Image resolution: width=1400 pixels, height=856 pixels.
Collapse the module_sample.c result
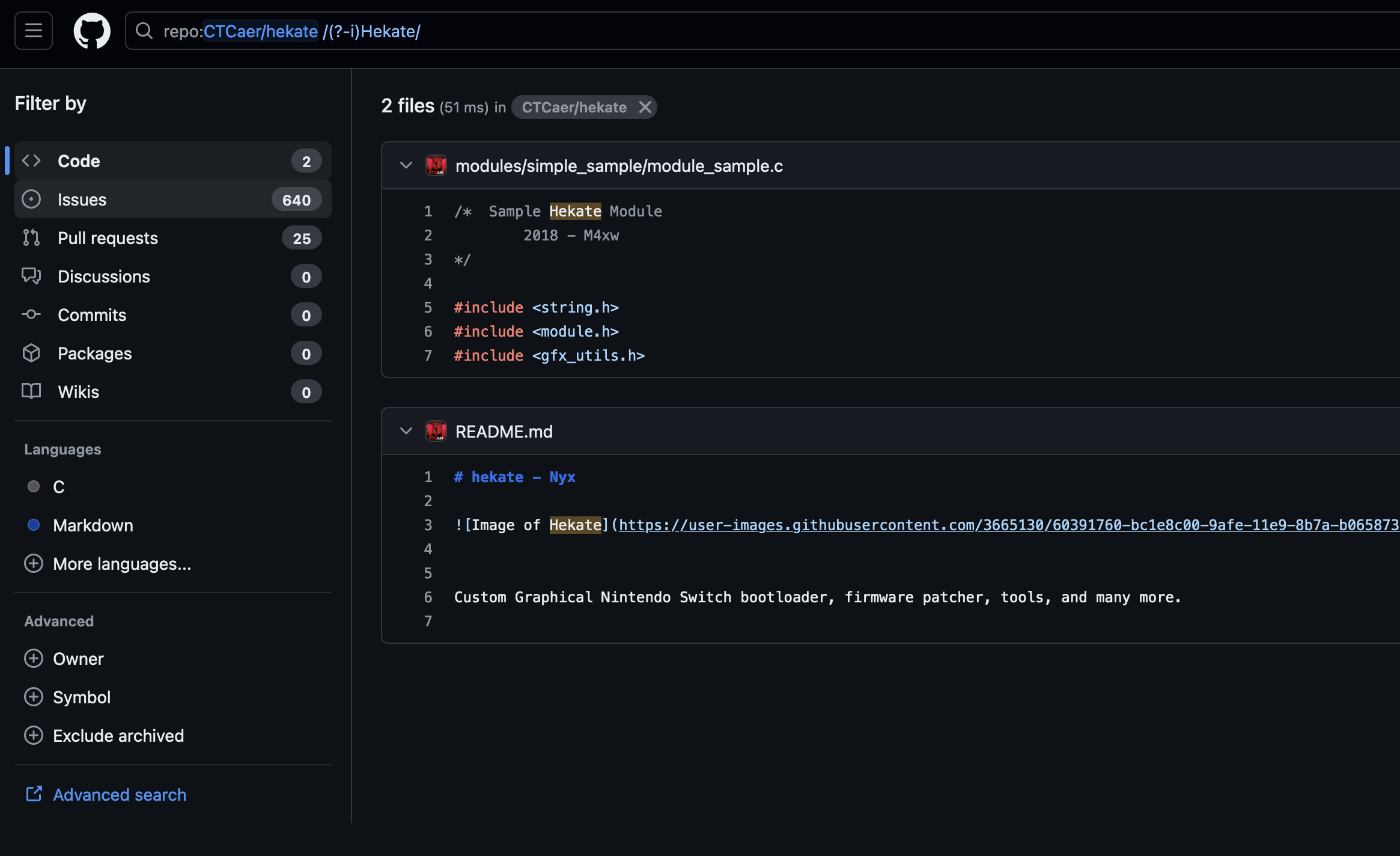click(x=406, y=165)
